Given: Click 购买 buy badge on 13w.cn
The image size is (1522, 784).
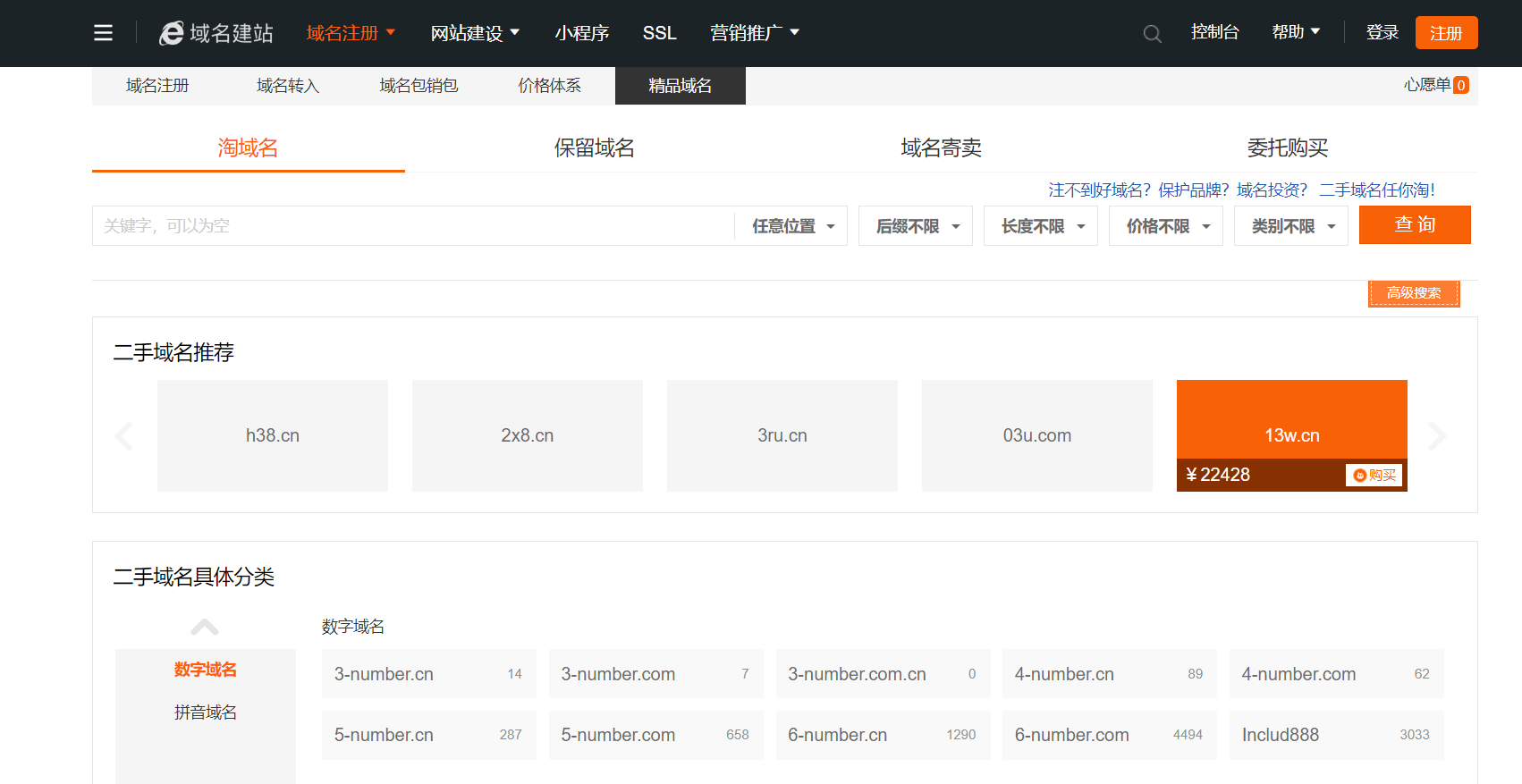Looking at the screenshot, I should point(1374,476).
